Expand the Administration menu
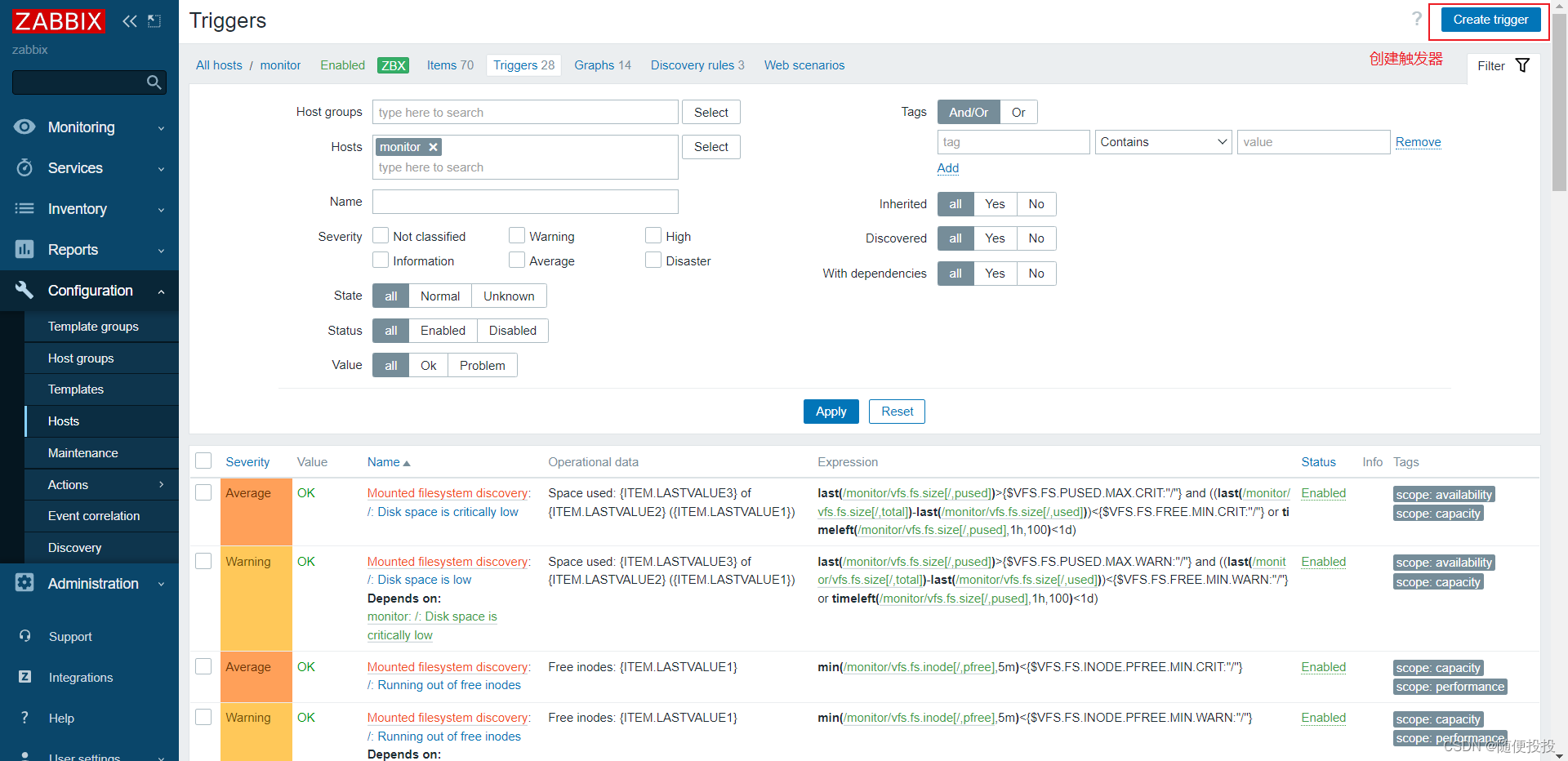The image size is (1568, 761). click(x=89, y=584)
